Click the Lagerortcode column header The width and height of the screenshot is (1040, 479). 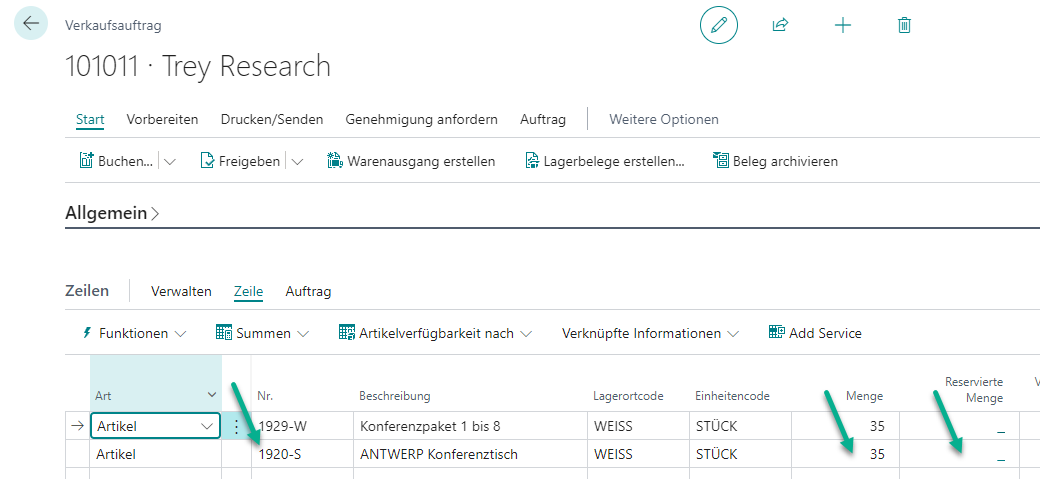(628, 397)
